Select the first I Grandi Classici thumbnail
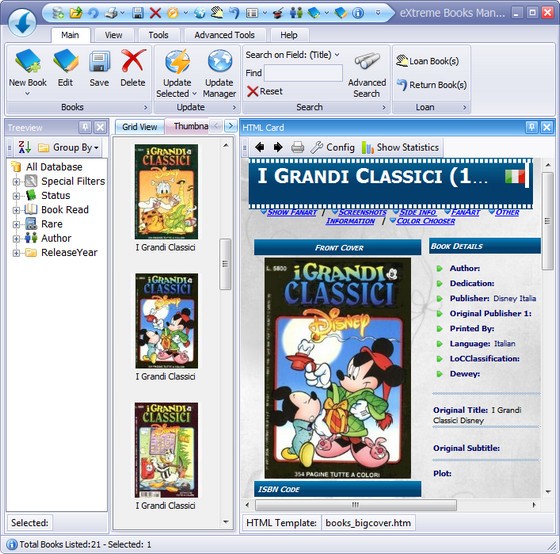The height and width of the screenshot is (554, 560). click(166, 192)
